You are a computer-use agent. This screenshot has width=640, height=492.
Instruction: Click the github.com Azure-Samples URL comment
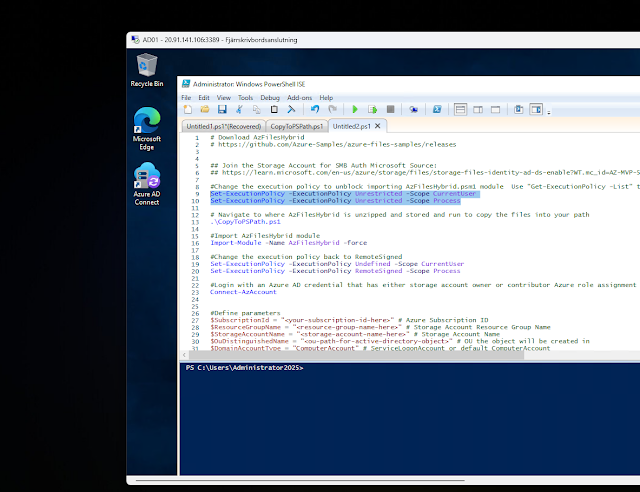coord(333,144)
